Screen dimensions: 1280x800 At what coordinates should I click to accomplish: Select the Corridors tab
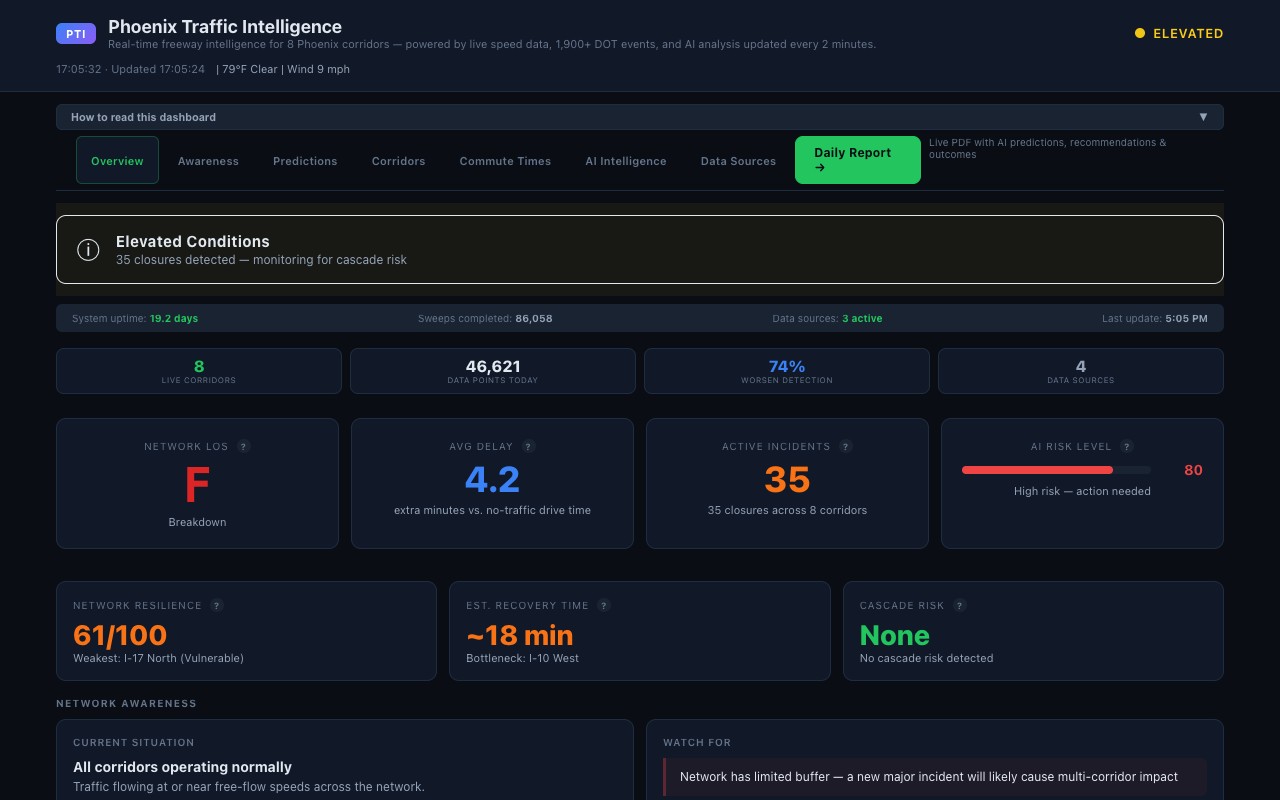pyautogui.click(x=398, y=160)
